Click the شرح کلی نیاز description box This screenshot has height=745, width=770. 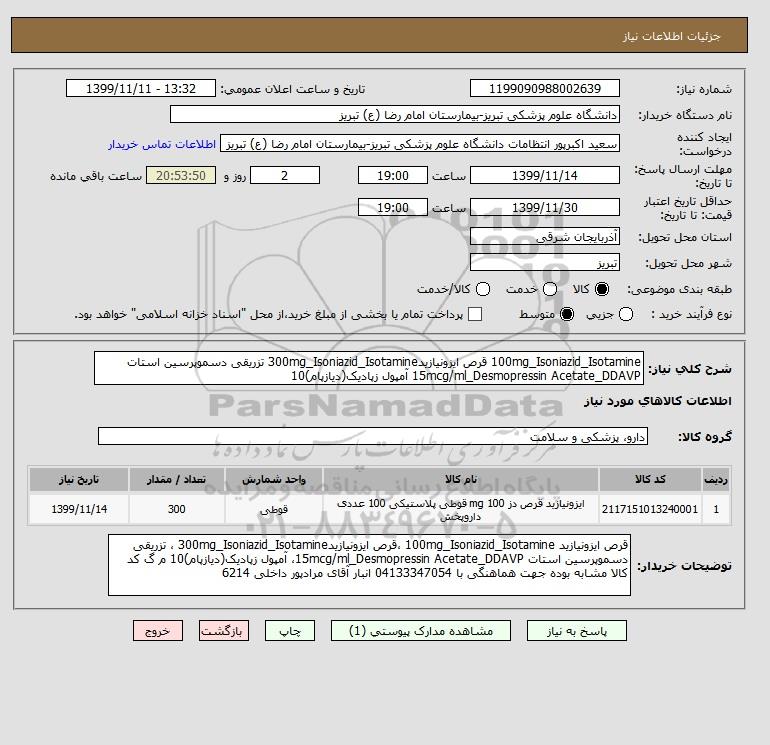tap(369, 368)
